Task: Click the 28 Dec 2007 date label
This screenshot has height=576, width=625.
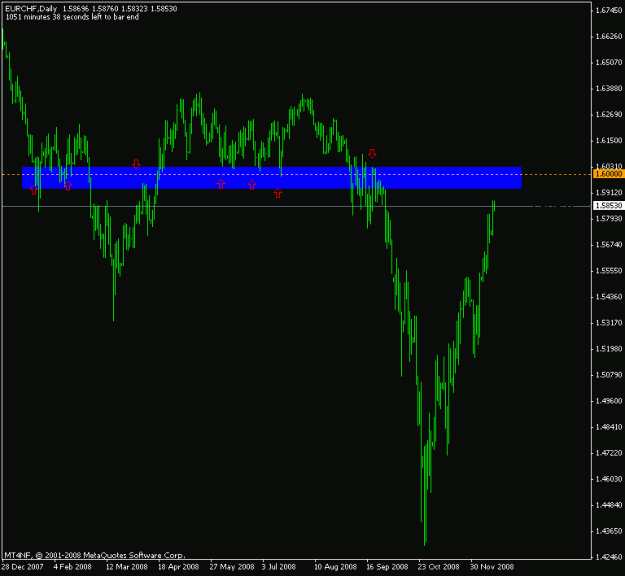Action: coord(22,567)
